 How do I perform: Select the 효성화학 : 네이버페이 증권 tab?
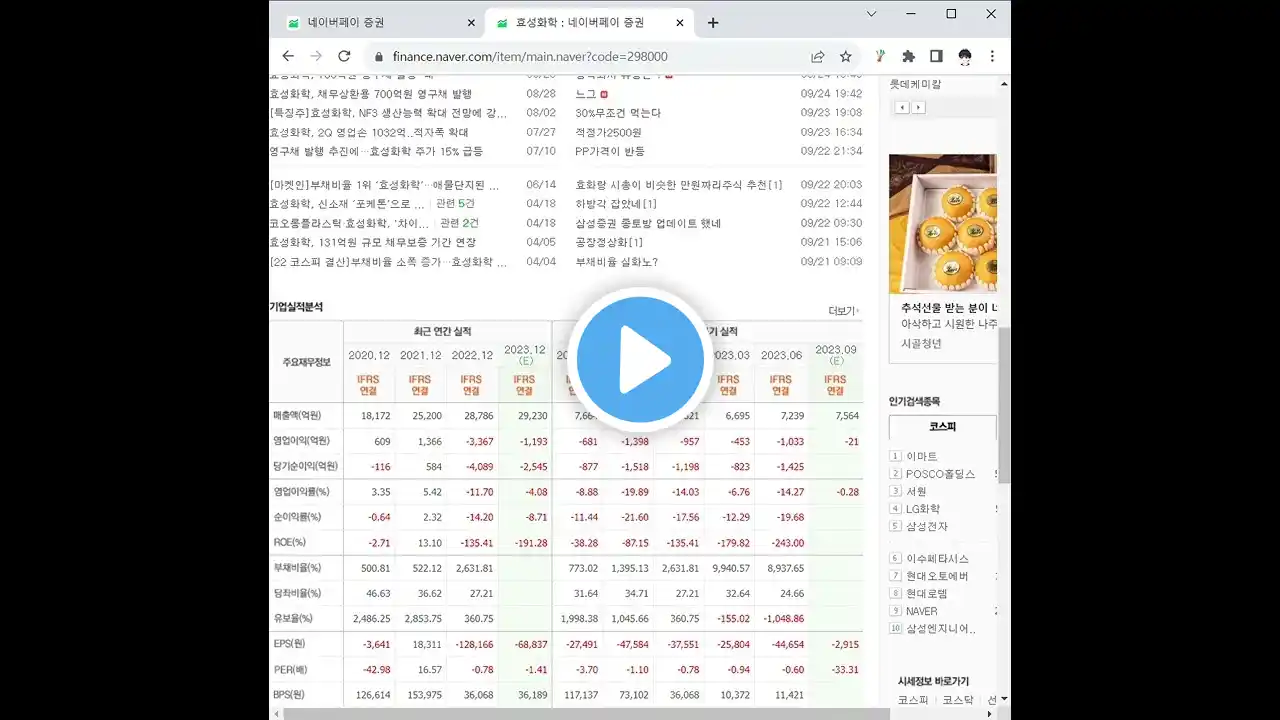tap(589, 22)
